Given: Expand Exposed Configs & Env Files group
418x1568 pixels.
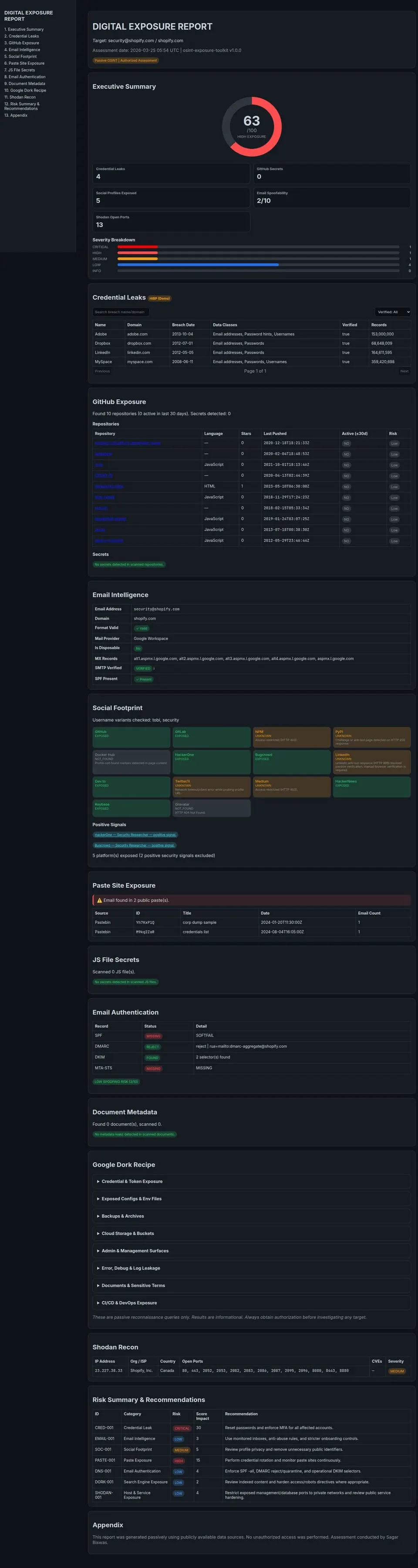Looking at the screenshot, I should point(252,1199).
